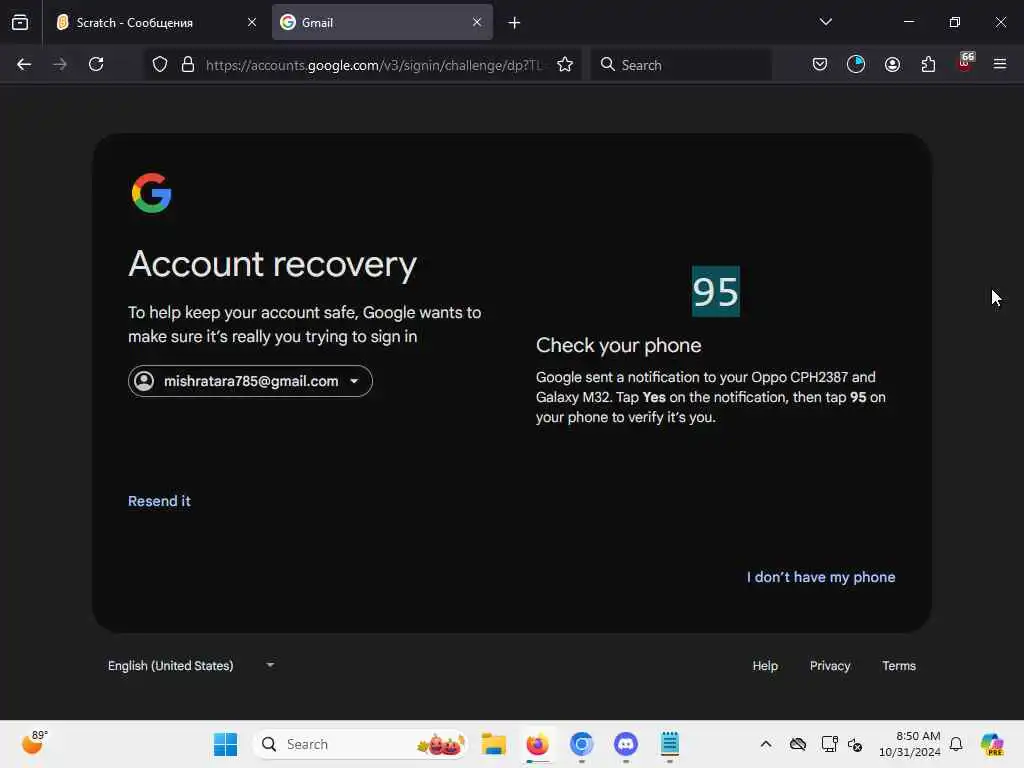Open Firefox from the taskbar
This screenshot has height=768, width=1024.
pyautogui.click(x=537, y=744)
